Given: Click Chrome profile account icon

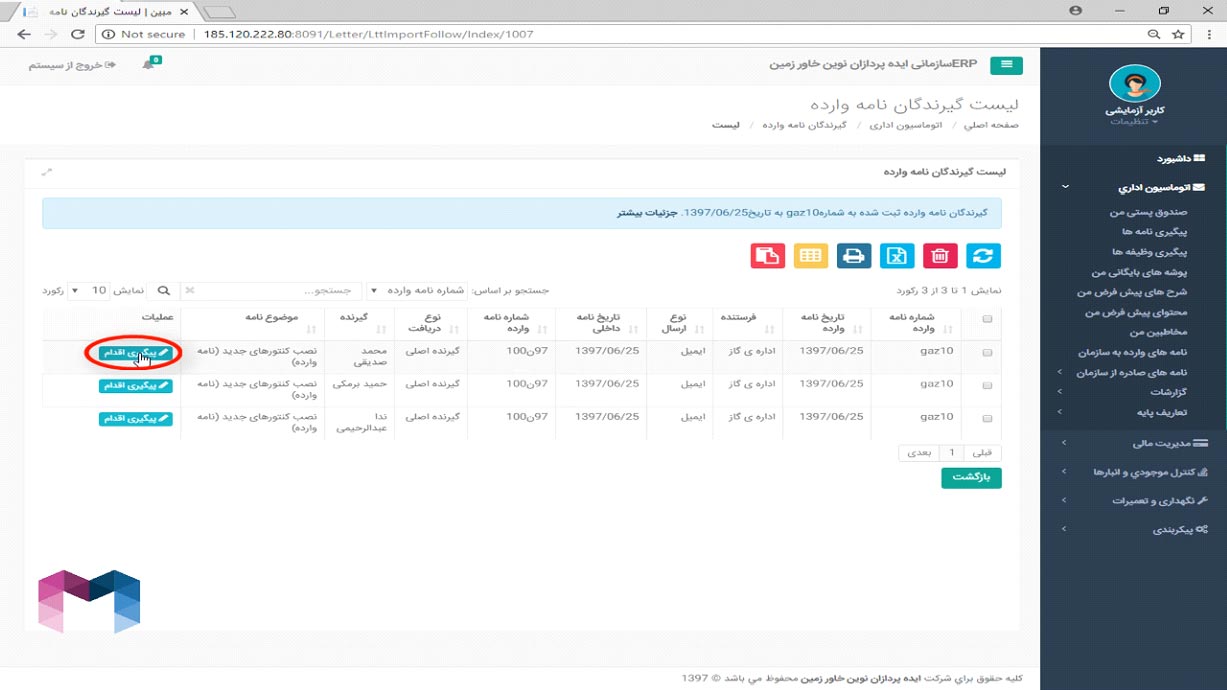Looking at the screenshot, I should point(1076,10).
